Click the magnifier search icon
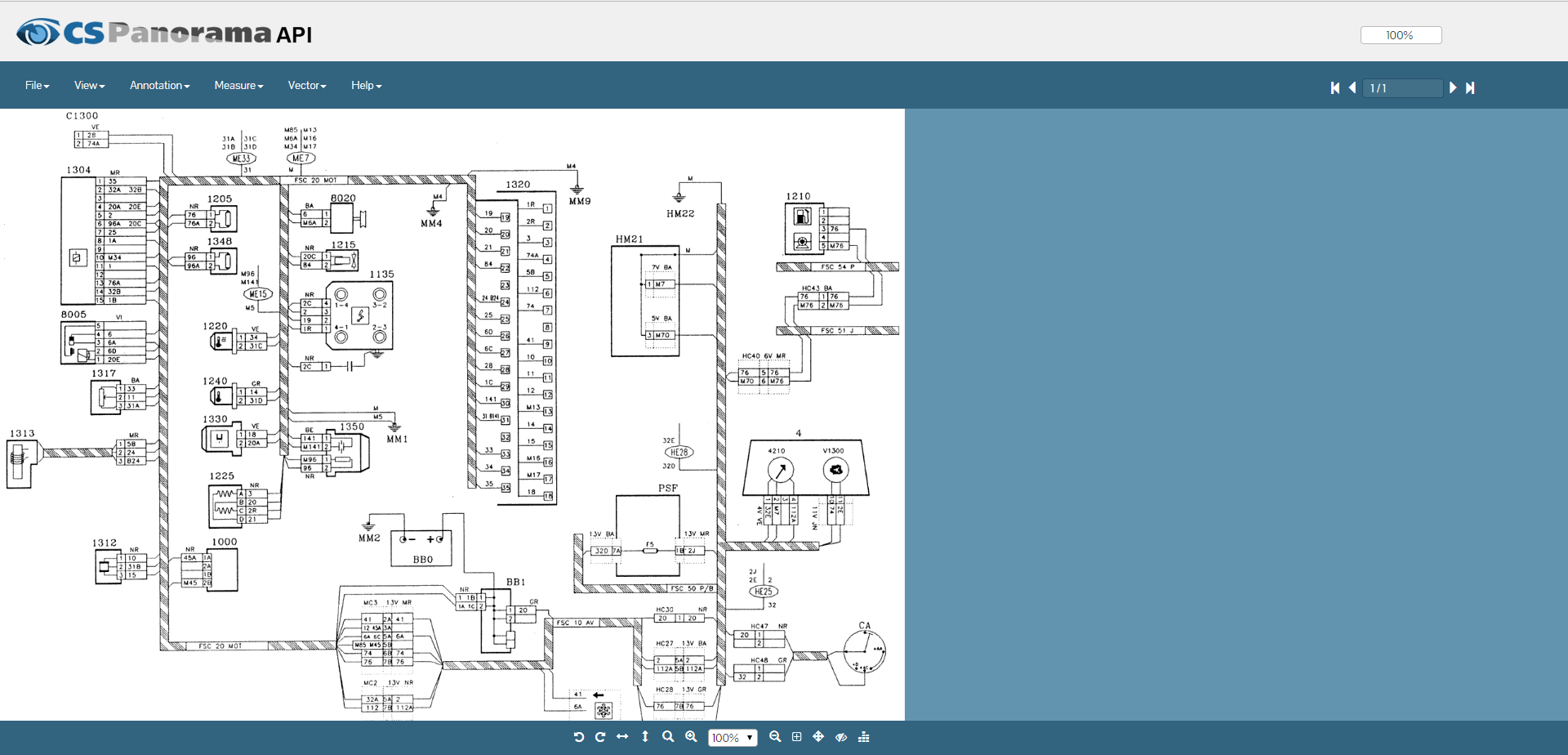Viewport: 1568px width, 755px height. (x=668, y=737)
